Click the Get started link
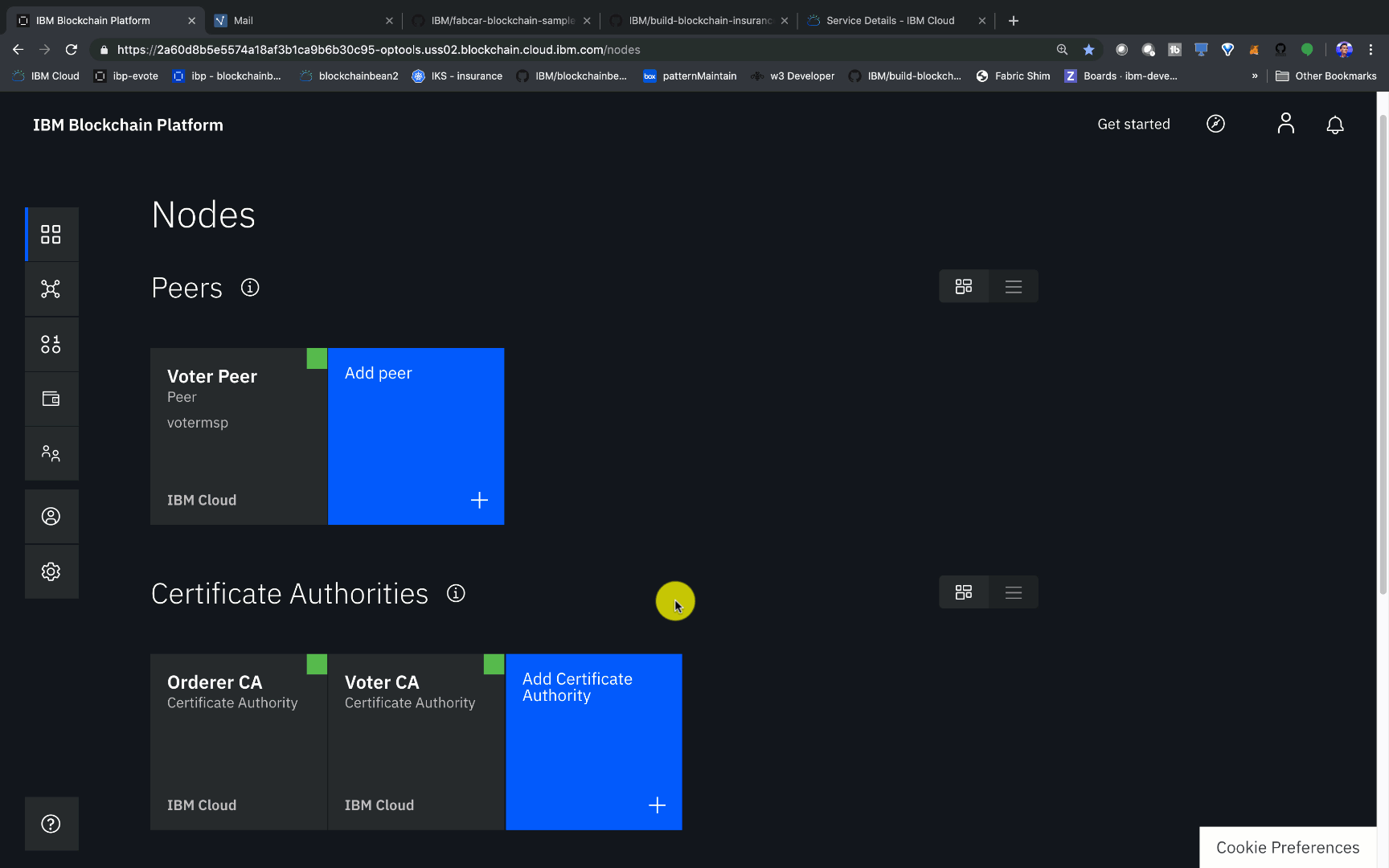The height and width of the screenshot is (868, 1389). [x=1133, y=124]
